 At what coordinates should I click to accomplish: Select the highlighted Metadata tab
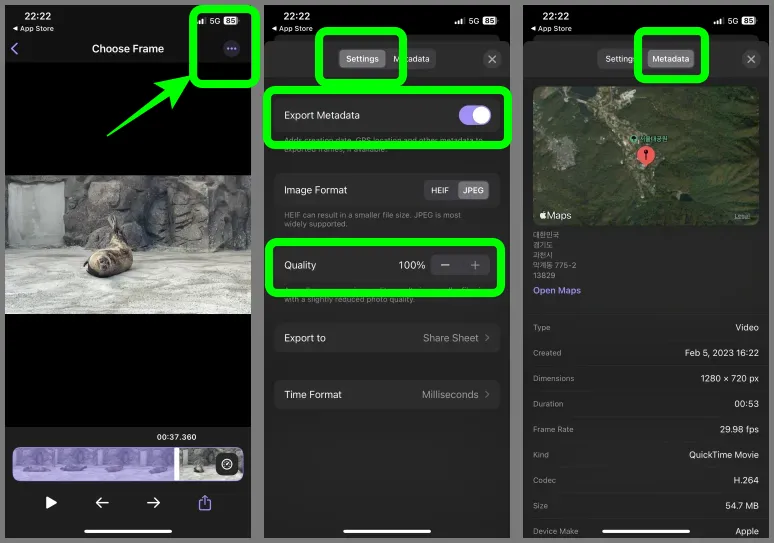(x=670, y=59)
